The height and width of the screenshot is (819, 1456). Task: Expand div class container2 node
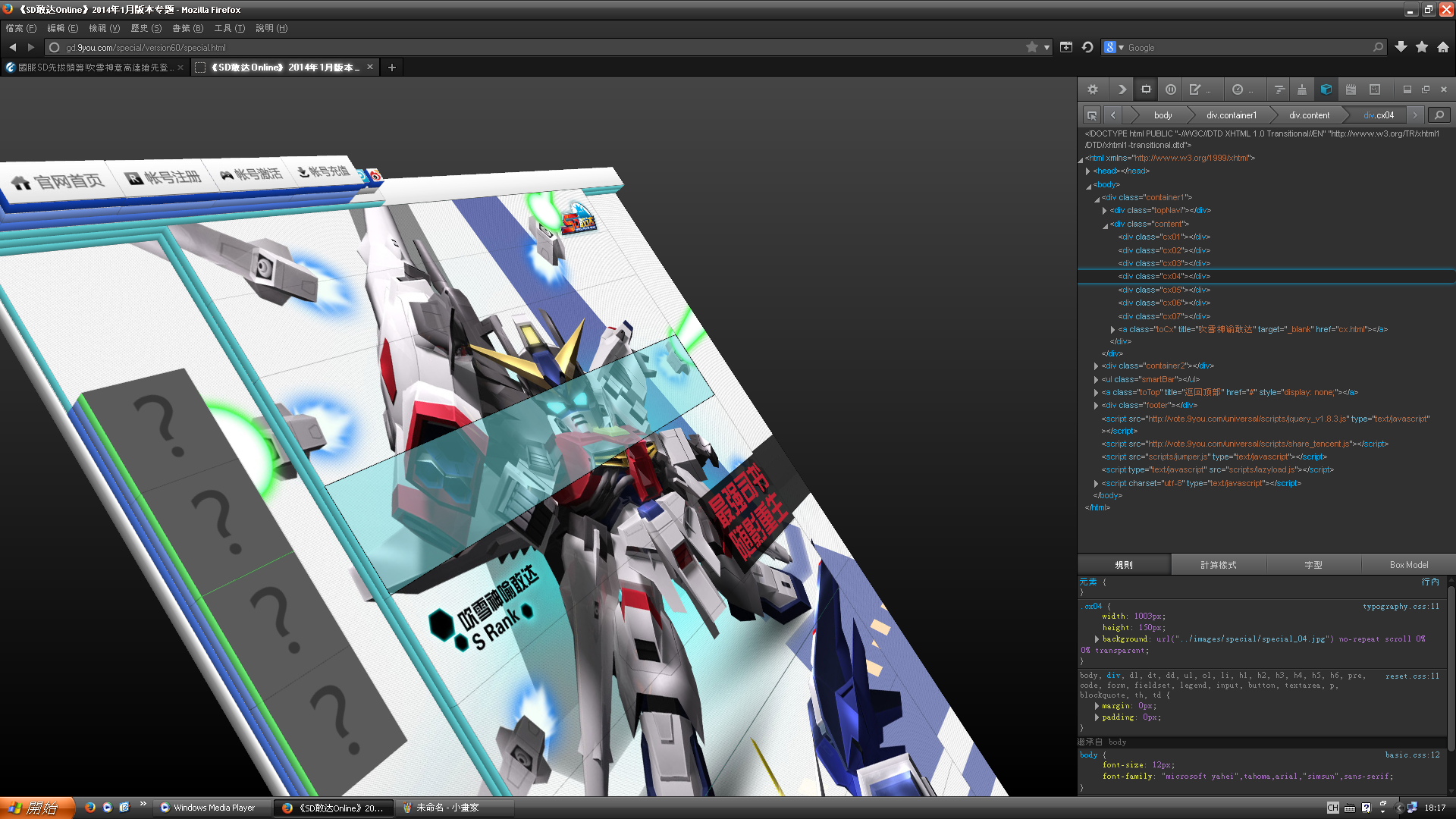pos(1097,366)
